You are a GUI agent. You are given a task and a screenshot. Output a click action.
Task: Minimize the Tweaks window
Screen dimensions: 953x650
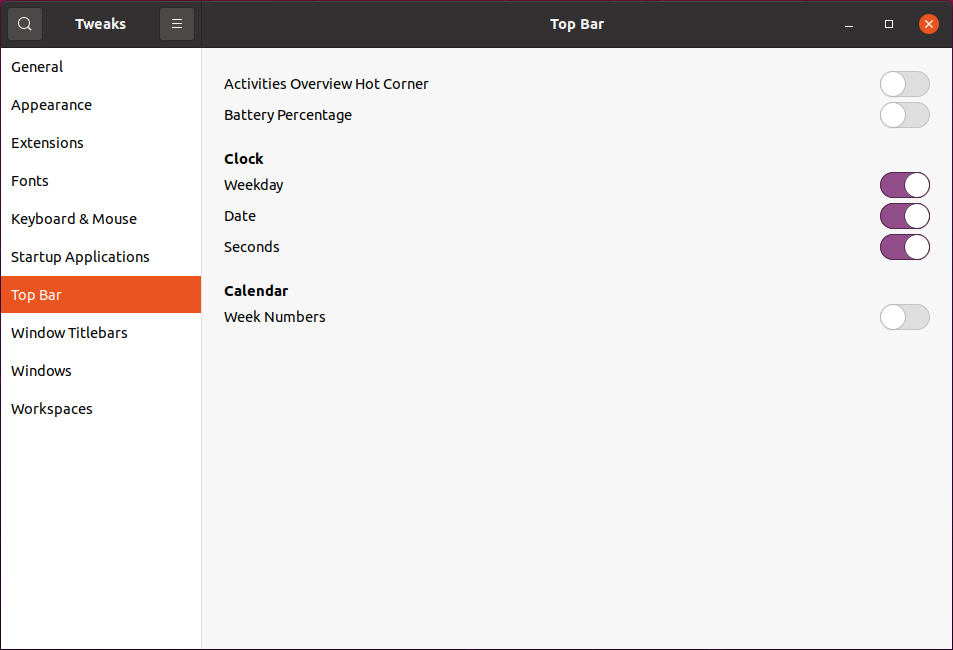point(849,24)
